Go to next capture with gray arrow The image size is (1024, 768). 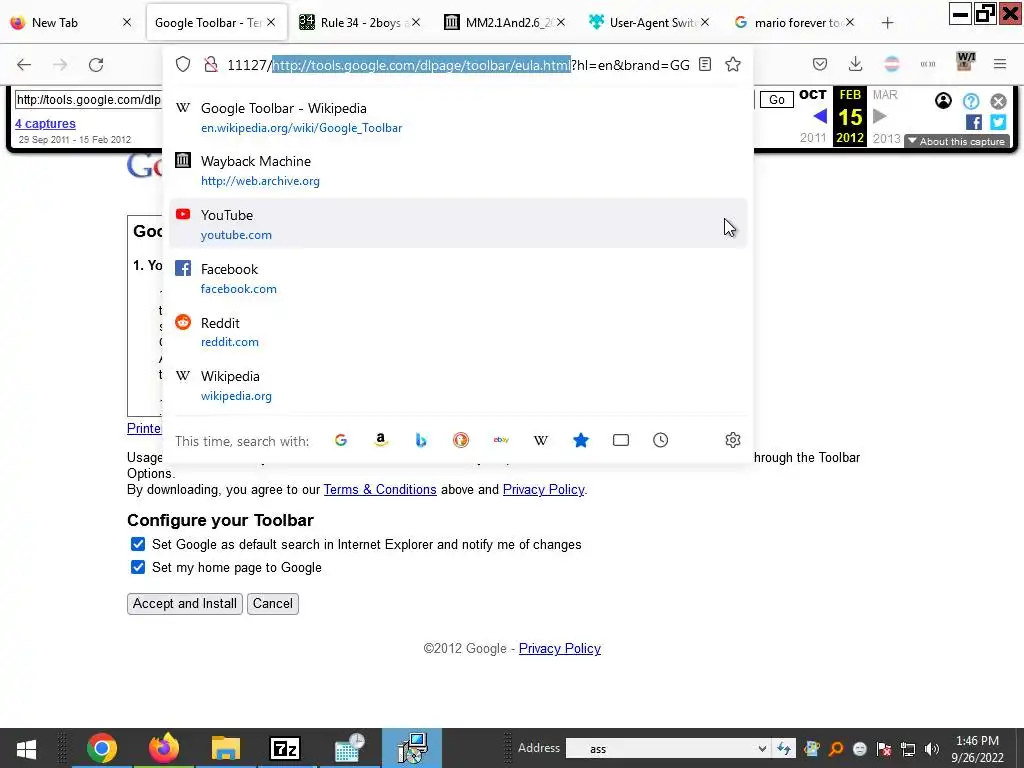880,116
